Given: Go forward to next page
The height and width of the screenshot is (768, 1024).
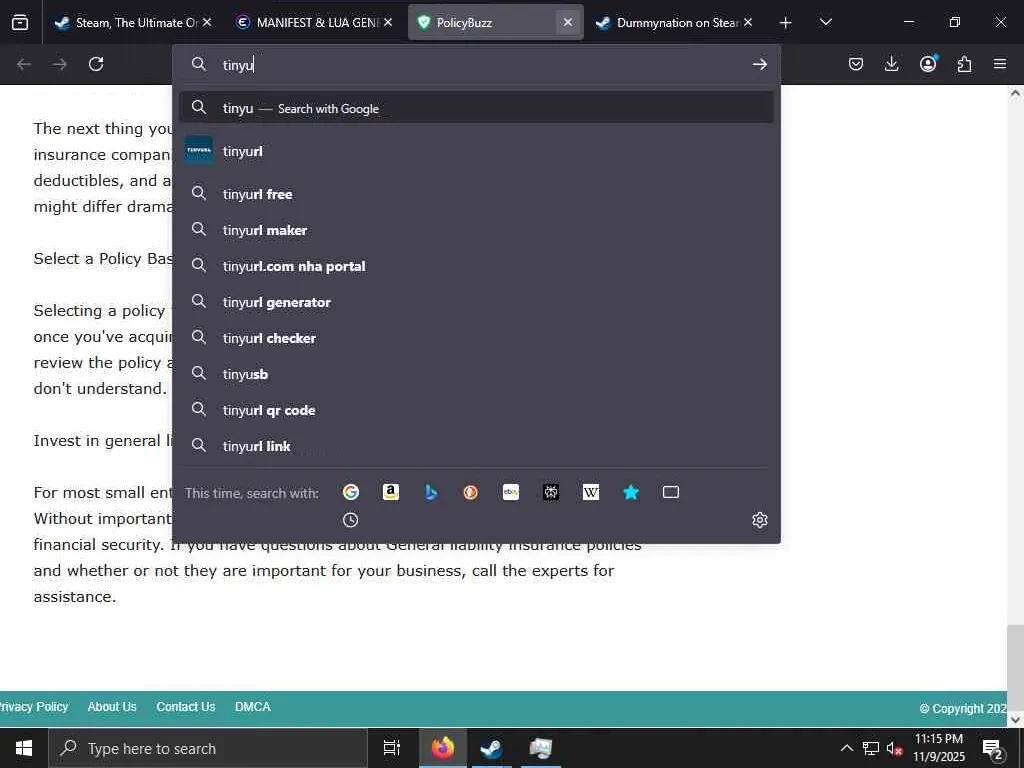Looking at the screenshot, I should pos(60,64).
